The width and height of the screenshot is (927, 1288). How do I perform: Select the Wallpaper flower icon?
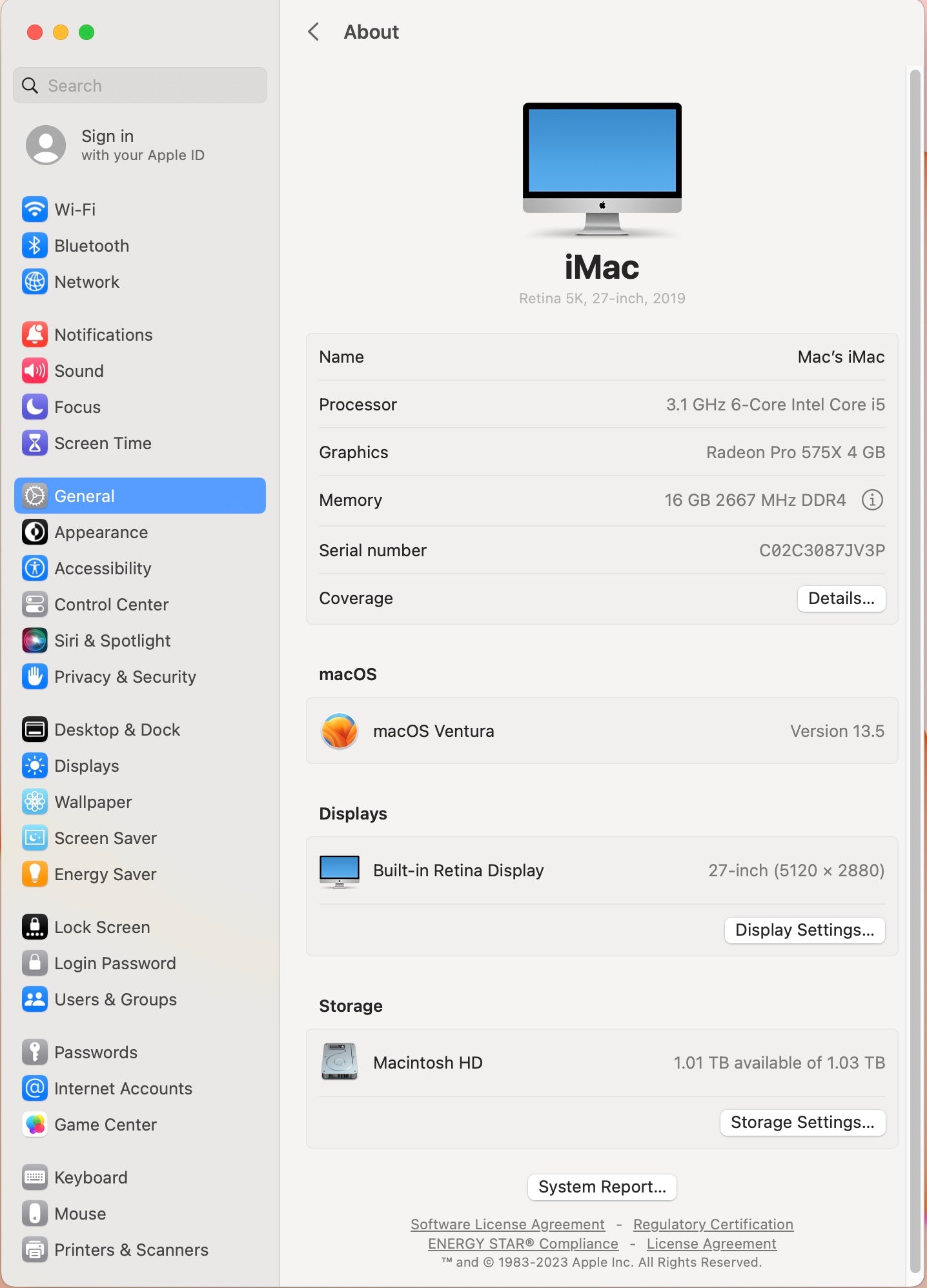coord(35,801)
